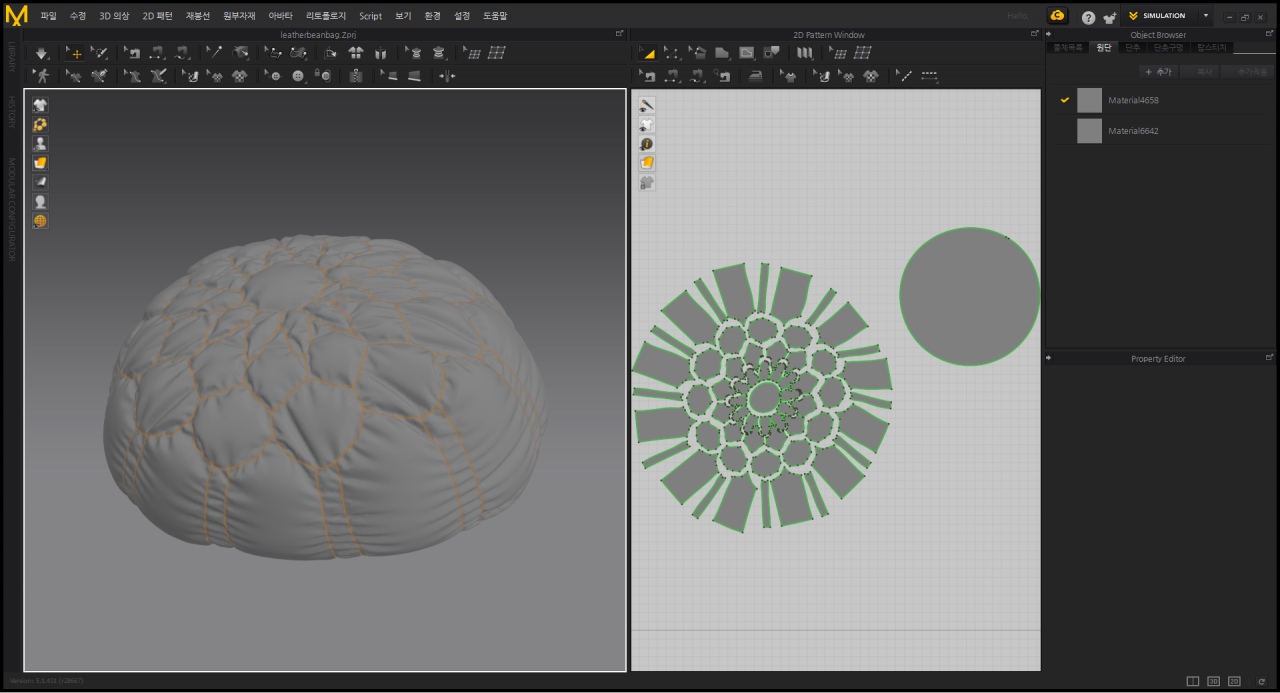Click the steam iron icon in 2D toolbar
Image resolution: width=1280 pixels, height=693 pixels.
click(x=756, y=76)
